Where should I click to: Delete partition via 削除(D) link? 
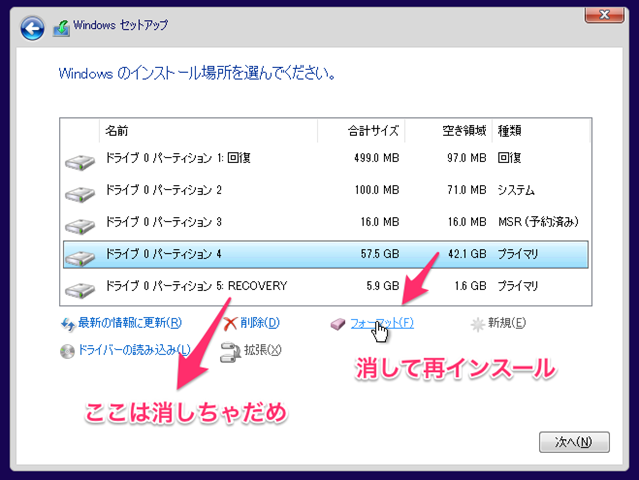click(x=260, y=323)
